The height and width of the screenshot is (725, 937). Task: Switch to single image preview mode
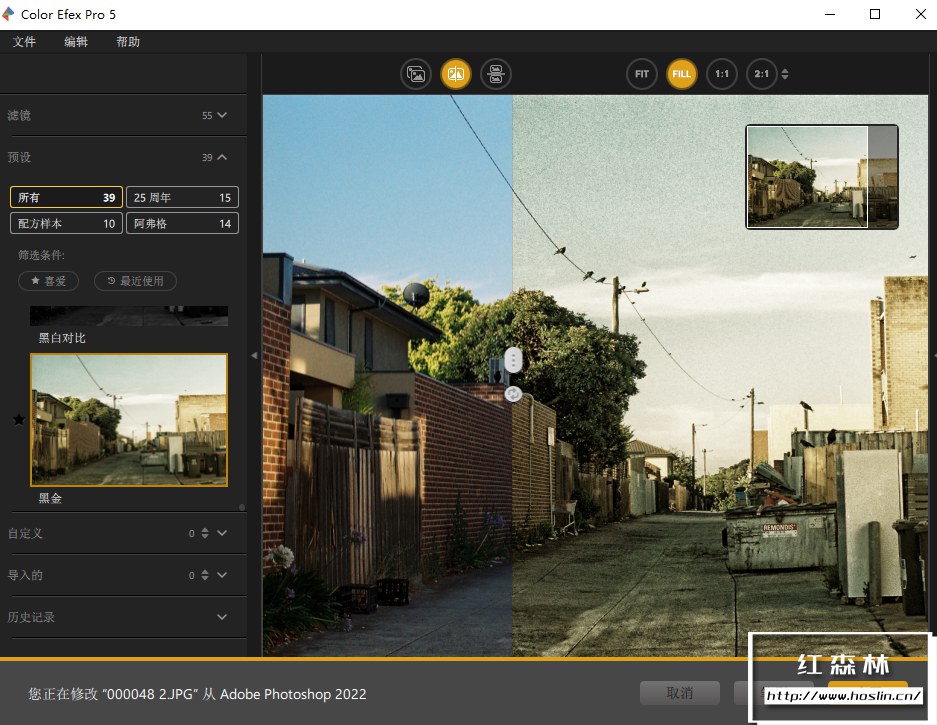[x=416, y=74]
